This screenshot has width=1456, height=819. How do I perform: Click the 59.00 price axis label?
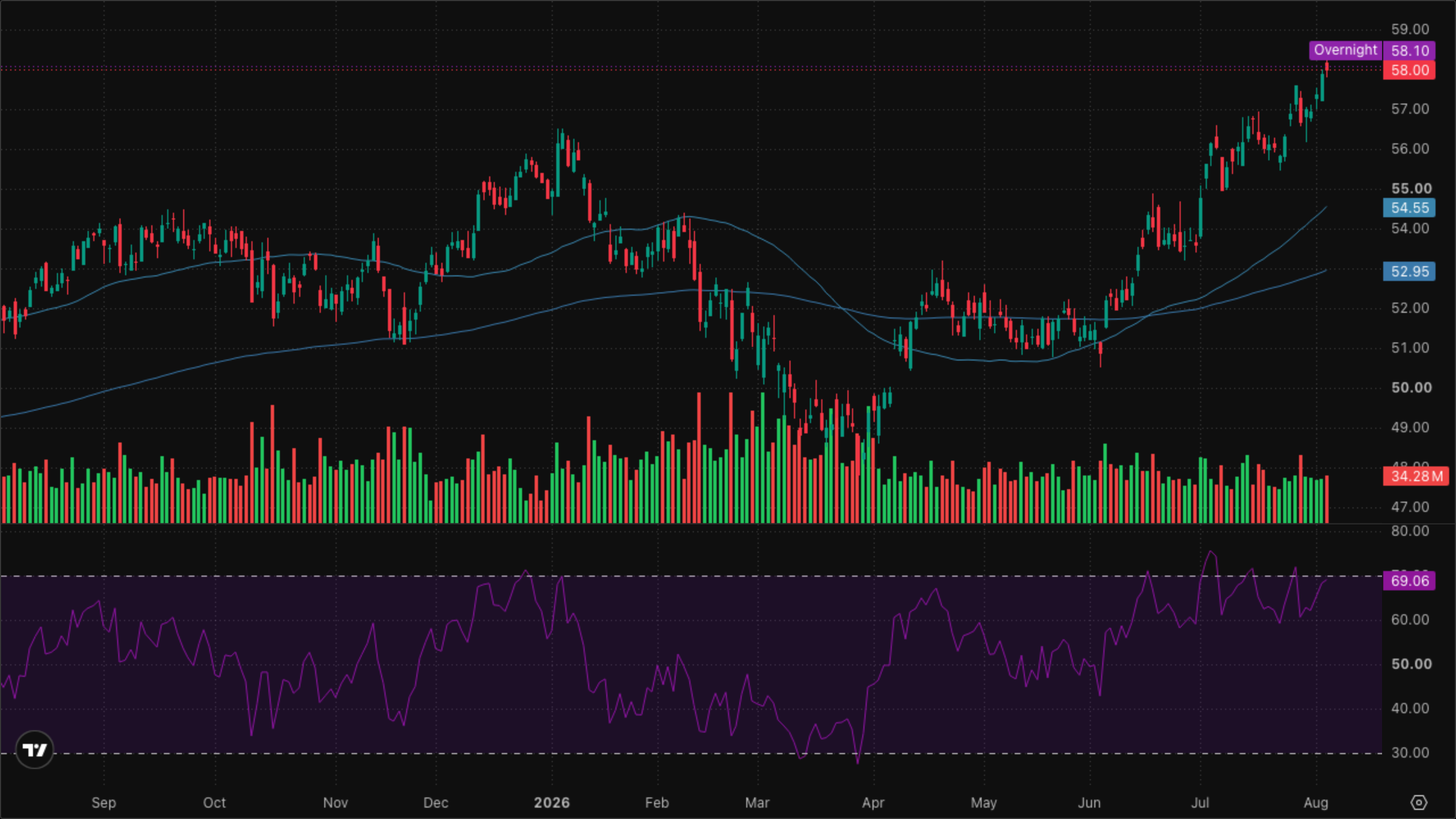1410,30
